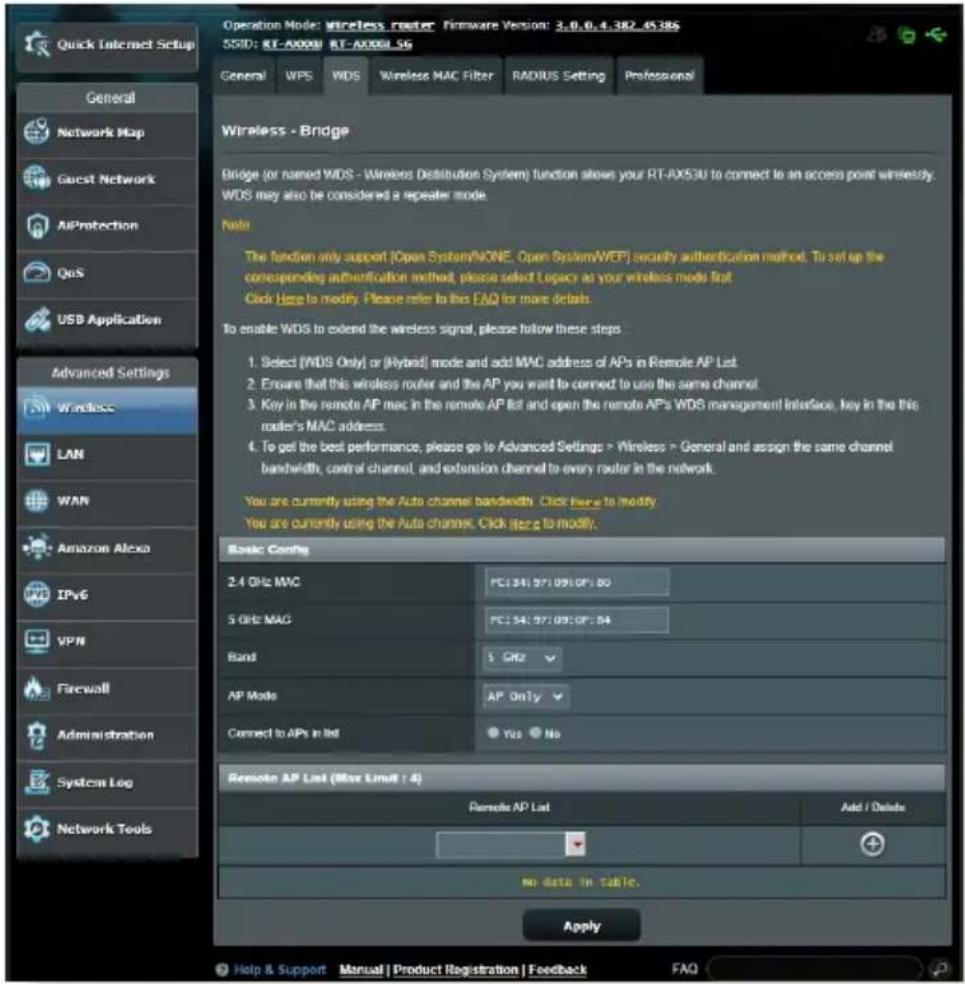Select Yes for Connect to APs in list
The width and height of the screenshot is (965, 984).
[x=493, y=732]
